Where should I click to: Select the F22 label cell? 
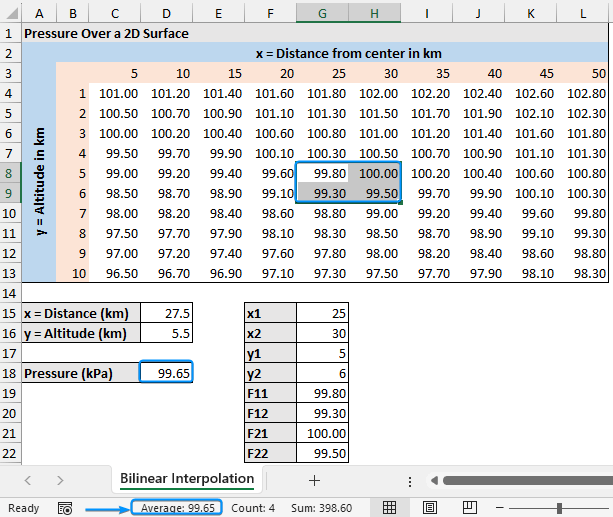[270, 454]
